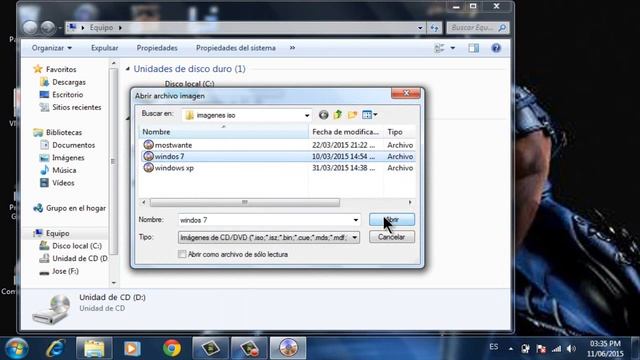Toggle the preview pane icon
The height and width of the screenshot is (360, 640).
(473, 48)
